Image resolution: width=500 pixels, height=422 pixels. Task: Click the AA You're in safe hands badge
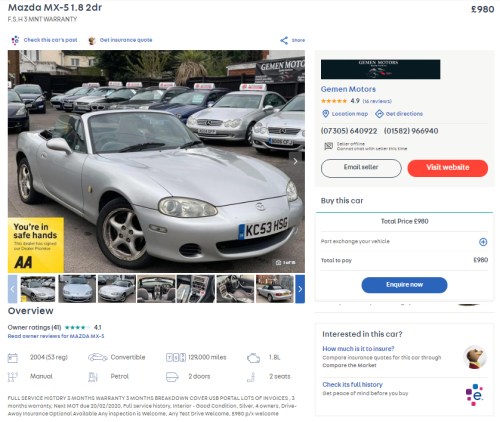coord(36,245)
